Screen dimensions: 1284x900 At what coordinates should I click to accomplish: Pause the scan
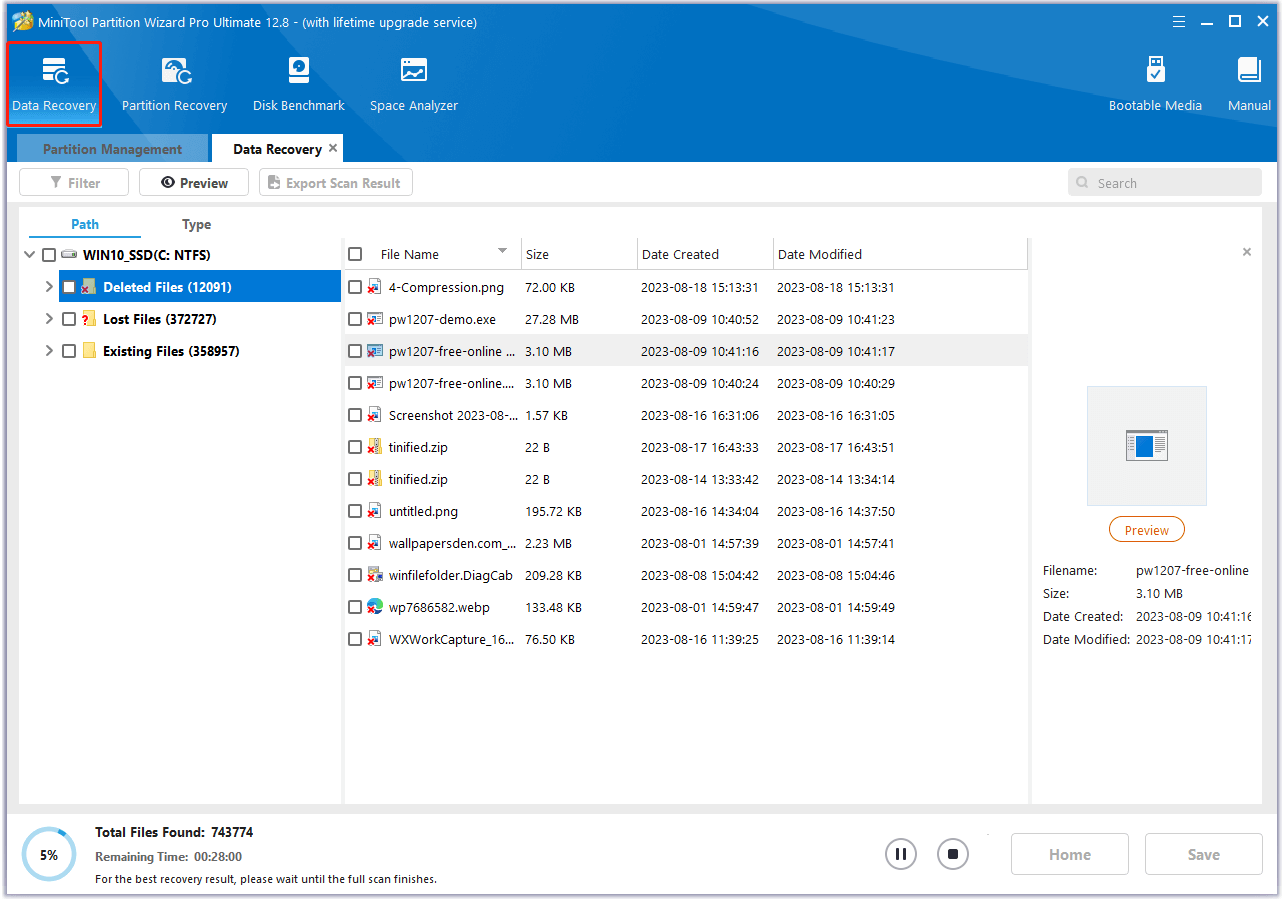[901, 854]
